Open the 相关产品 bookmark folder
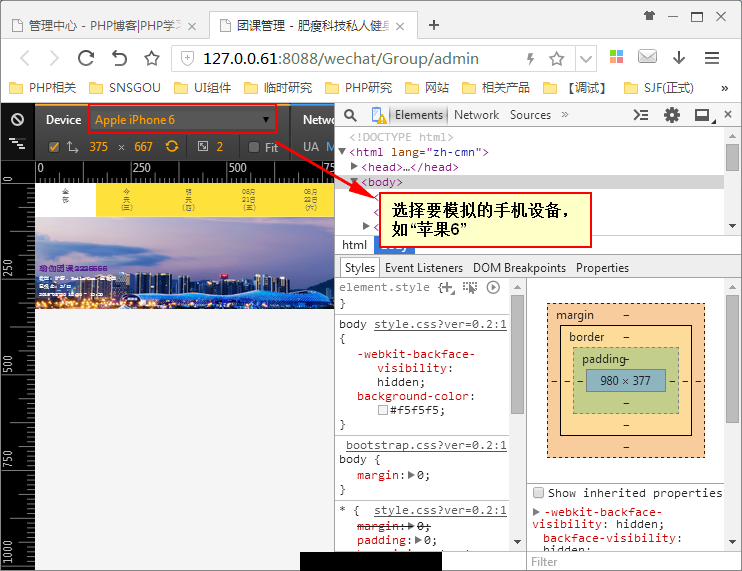This screenshot has width=742, height=571. [495, 88]
